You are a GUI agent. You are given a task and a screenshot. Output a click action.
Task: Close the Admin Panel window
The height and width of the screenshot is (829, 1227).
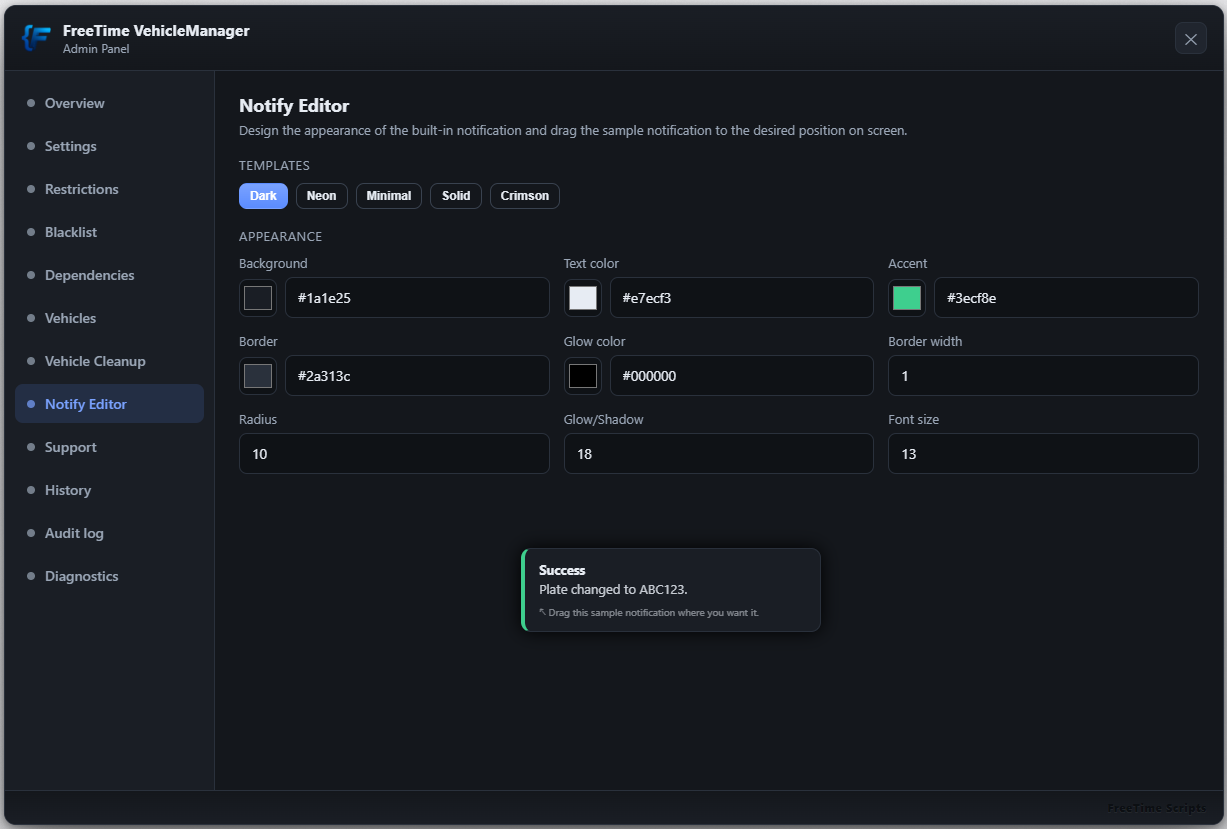click(1190, 38)
